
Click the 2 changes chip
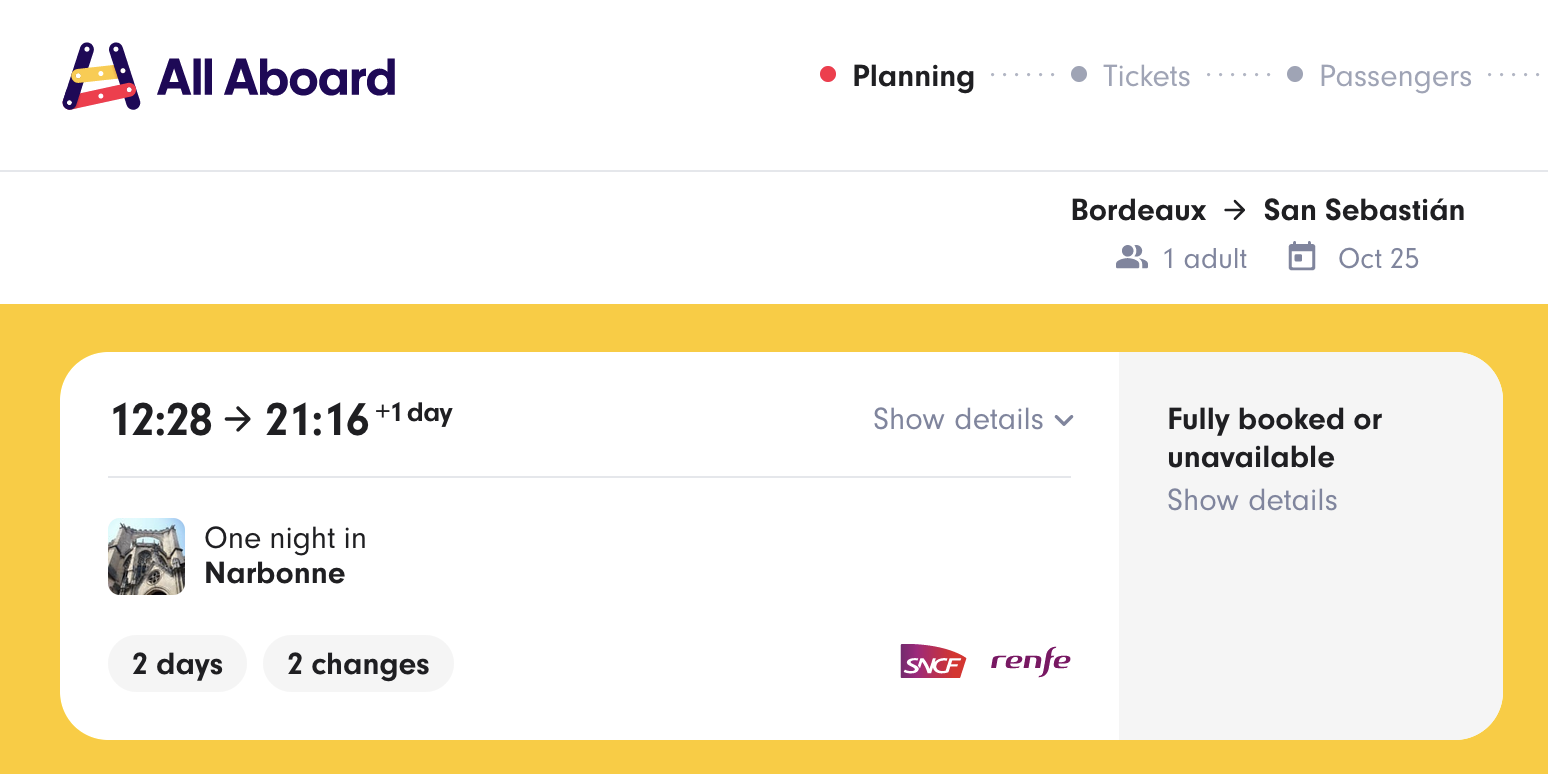[358, 664]
